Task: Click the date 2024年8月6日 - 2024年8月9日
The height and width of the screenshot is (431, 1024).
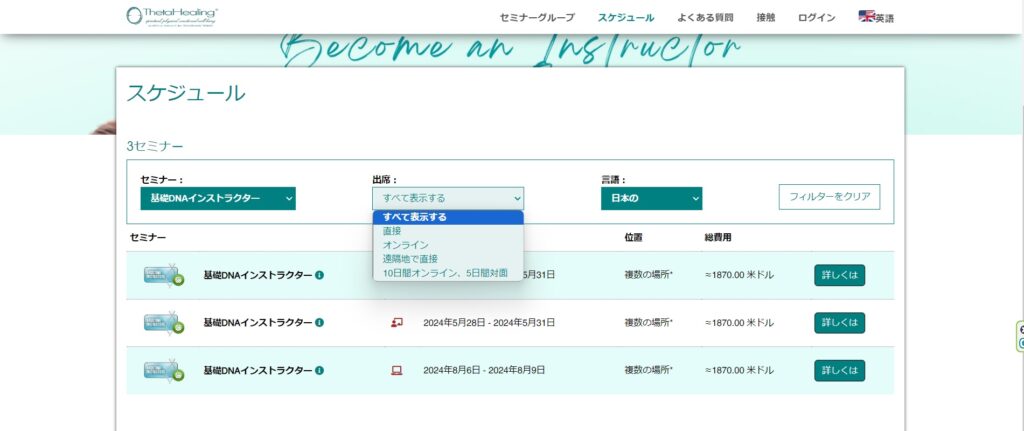Action: point(484,370)
